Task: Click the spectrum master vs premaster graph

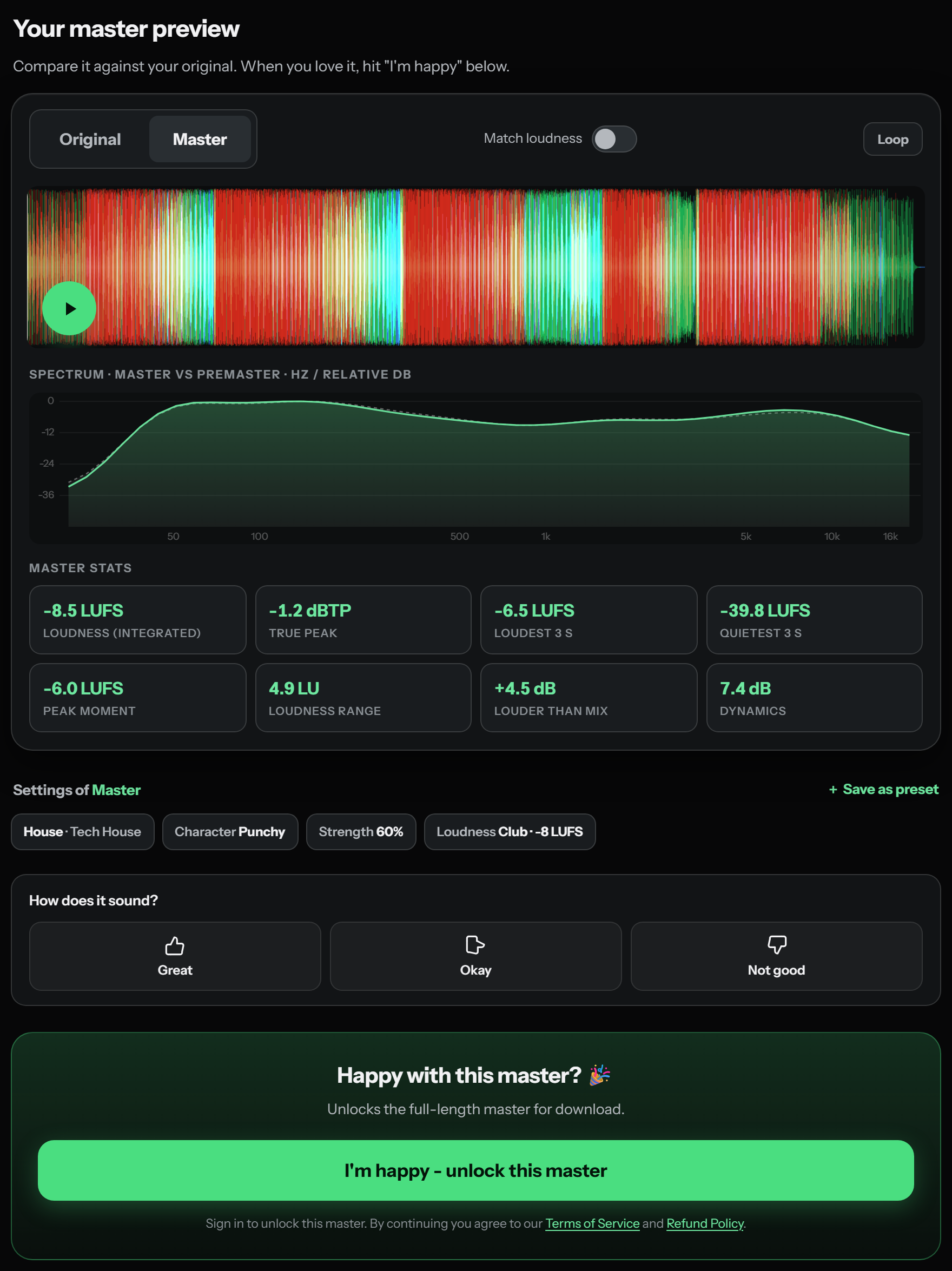Action: tap(475, 468)
